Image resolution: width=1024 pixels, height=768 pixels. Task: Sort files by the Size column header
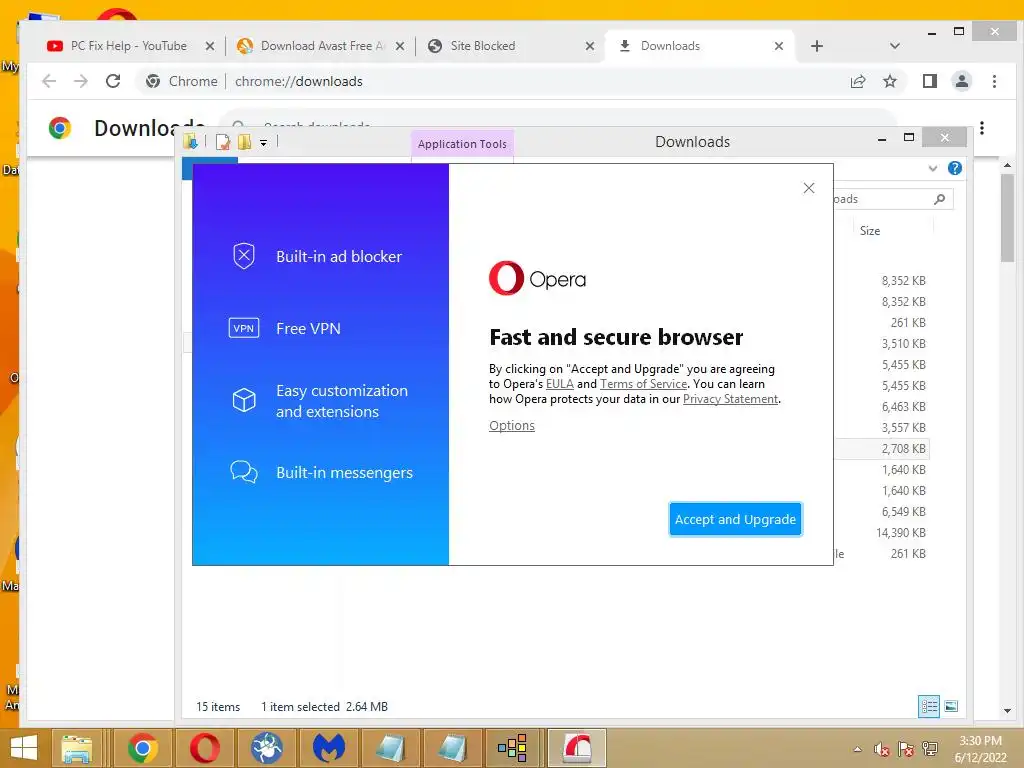[870, 231]
